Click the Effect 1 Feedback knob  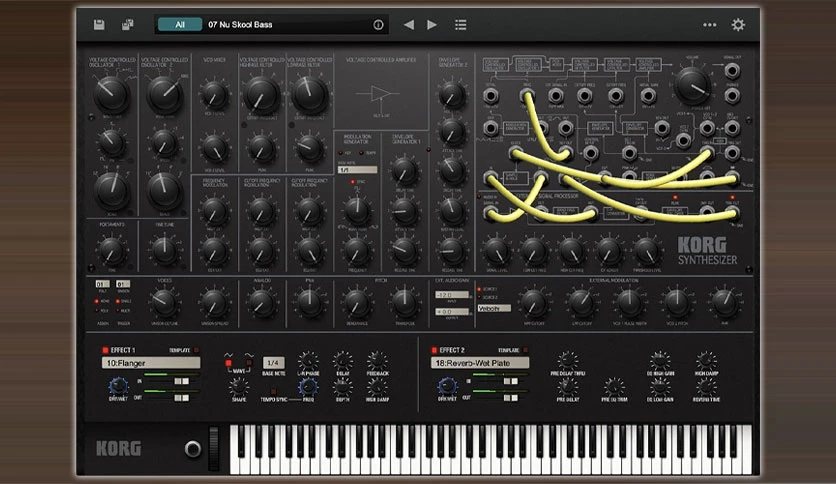[x=377, y=360]
